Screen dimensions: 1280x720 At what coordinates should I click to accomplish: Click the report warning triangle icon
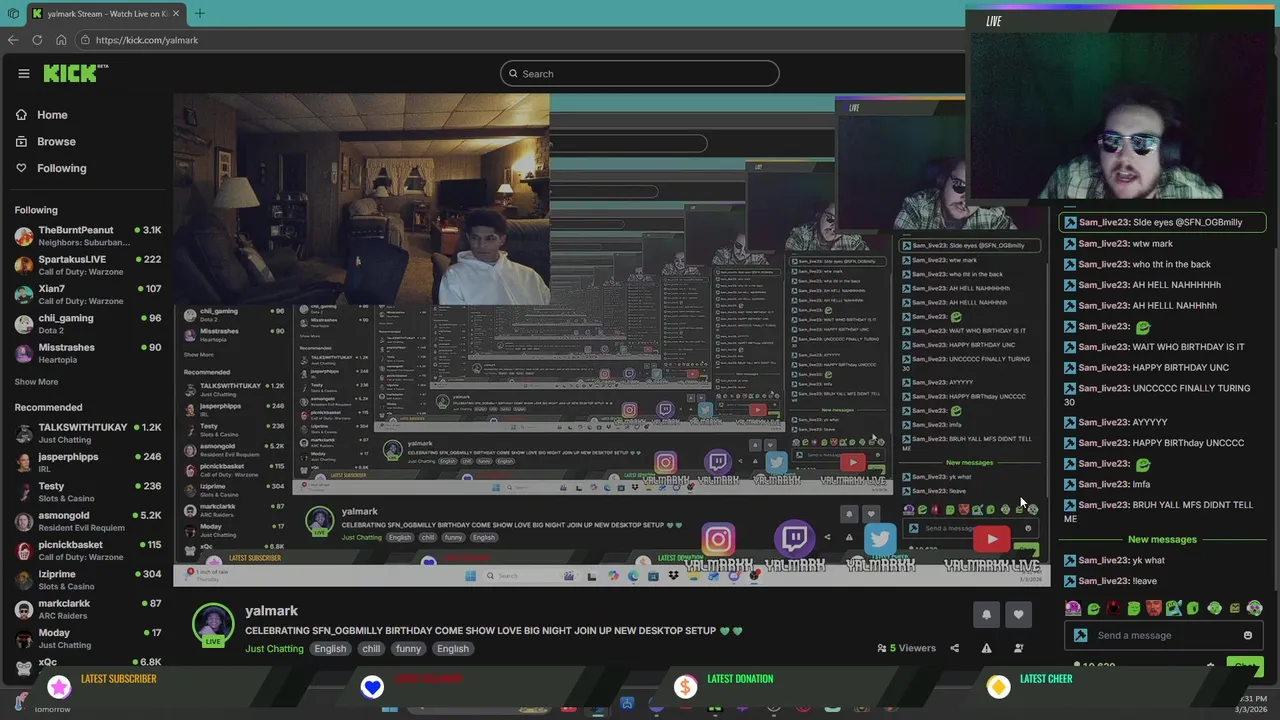click(986, 648)
